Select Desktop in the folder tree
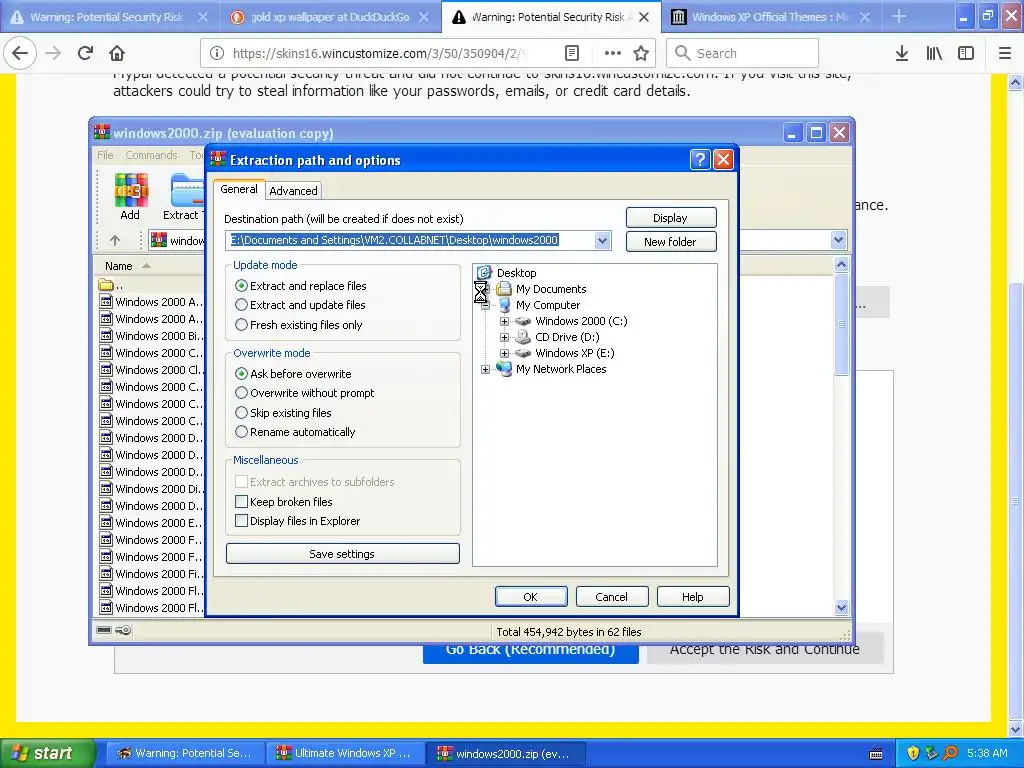The width and height of the screenshot is (1024, 768). coord(517,273)
